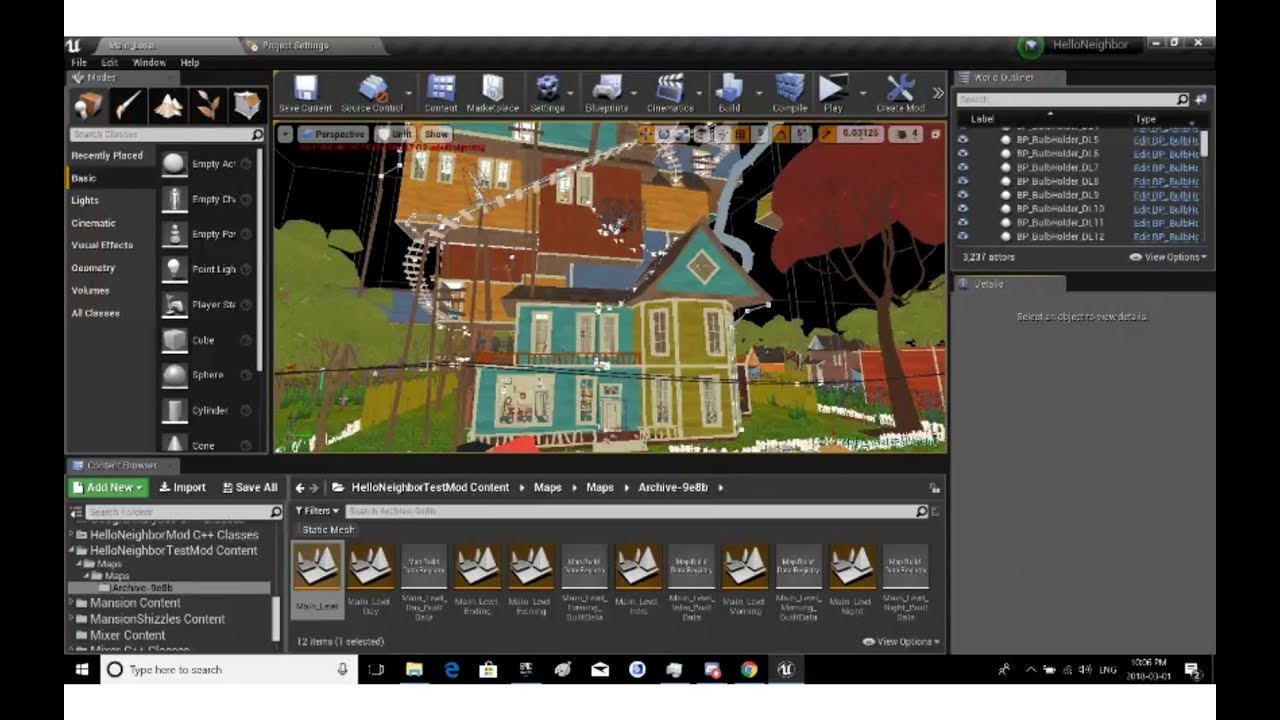1280x720 pixels.
Task: Choose the Cube shape icon
Action: click(175, 340)
